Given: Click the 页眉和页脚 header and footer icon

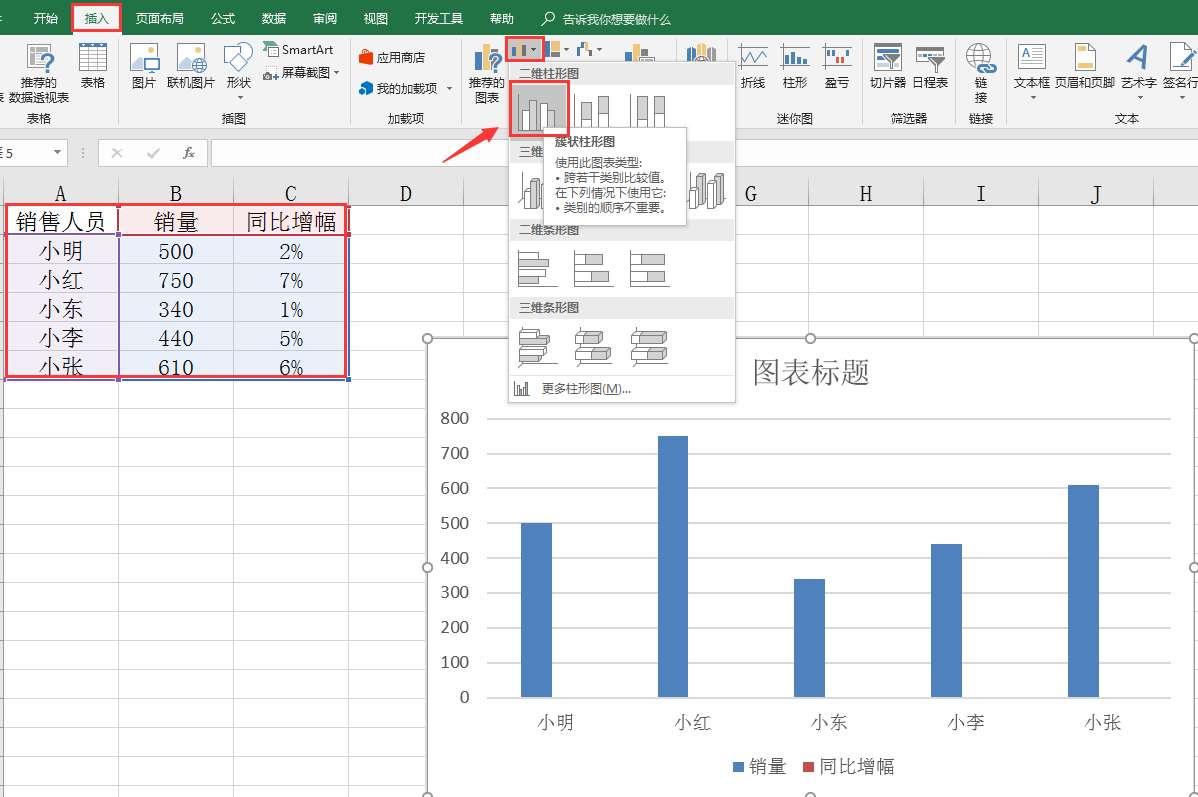Looking at the screenshot, I should pyautogui.click(x=1085, y=58).
